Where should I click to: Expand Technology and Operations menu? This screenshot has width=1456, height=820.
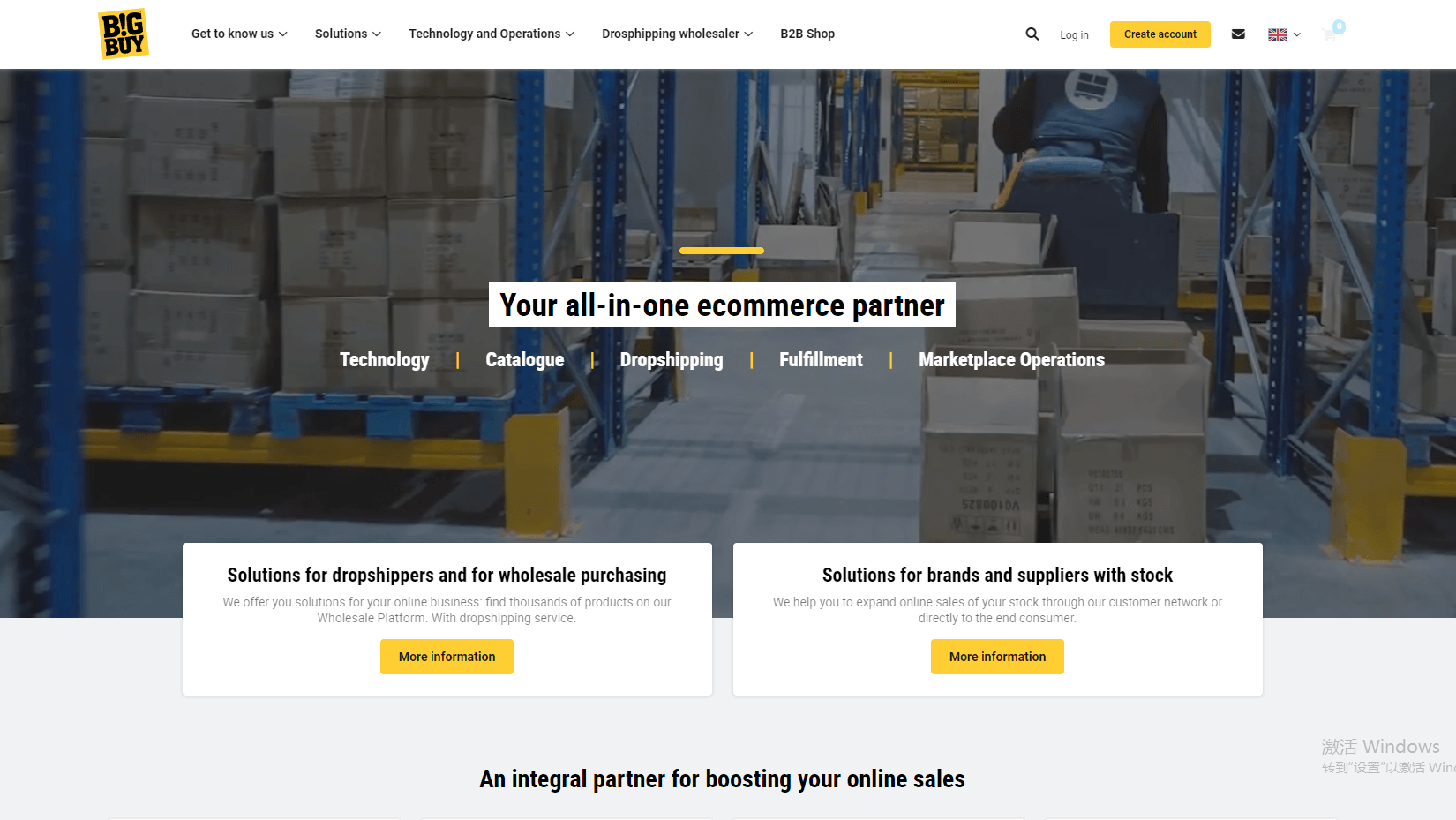(x=492, y=34)
